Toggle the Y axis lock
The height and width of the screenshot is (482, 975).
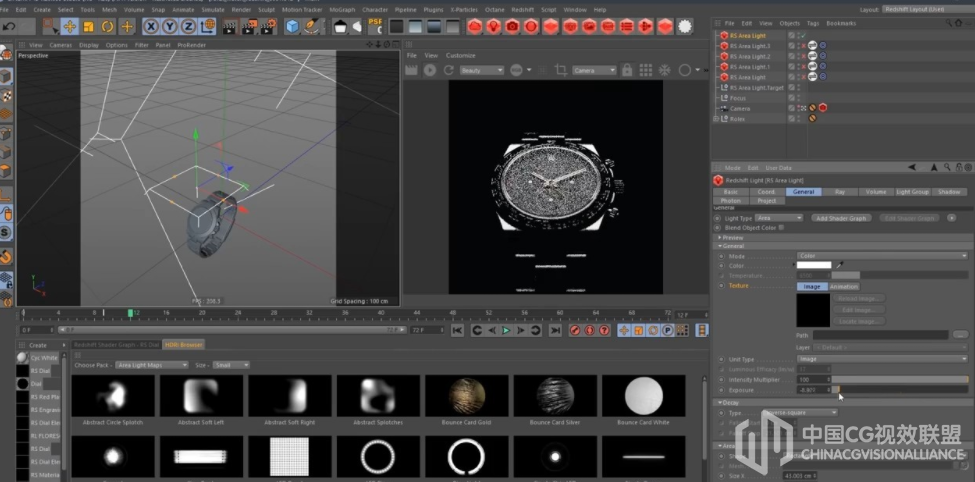tap(169, 26)
